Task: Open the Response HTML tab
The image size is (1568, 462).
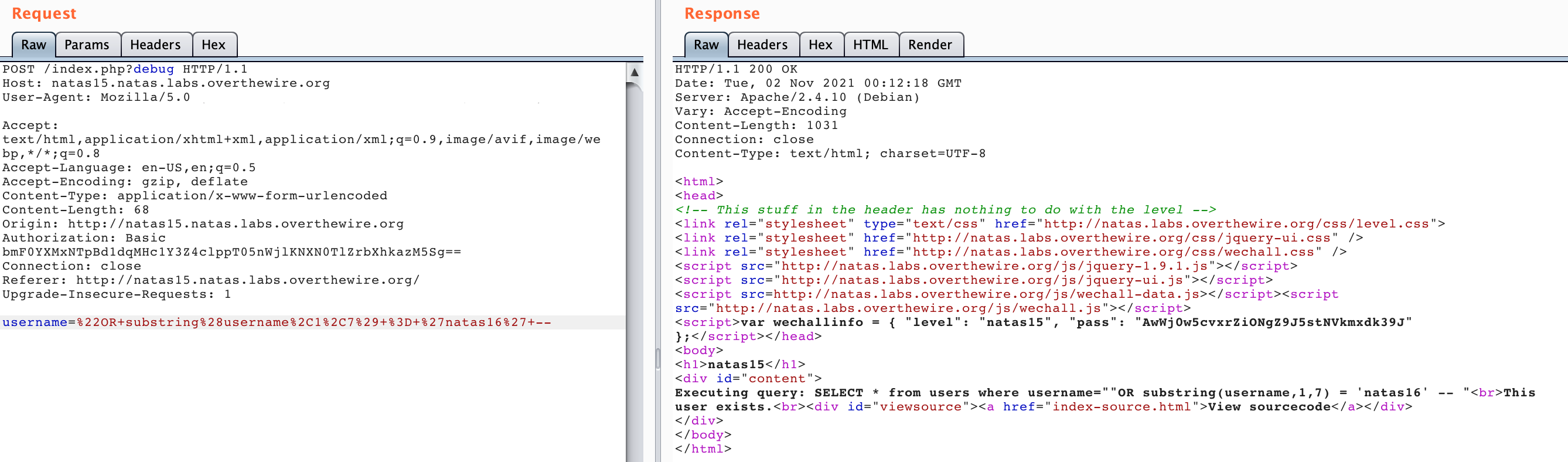Action: click(871, 45)
